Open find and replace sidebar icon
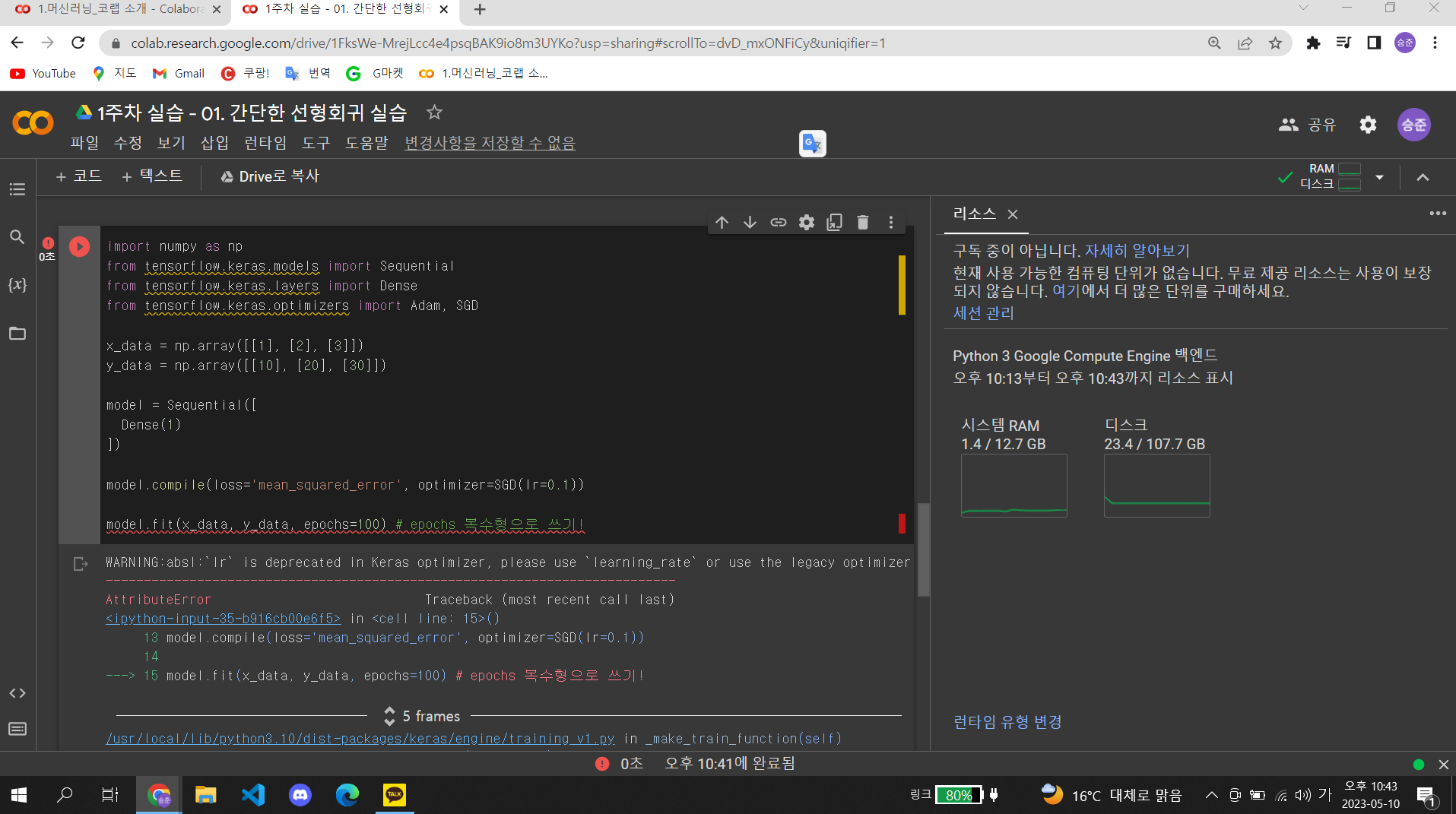The width and height of the screenshot is (1456, 814). click(x=17, y=236)
